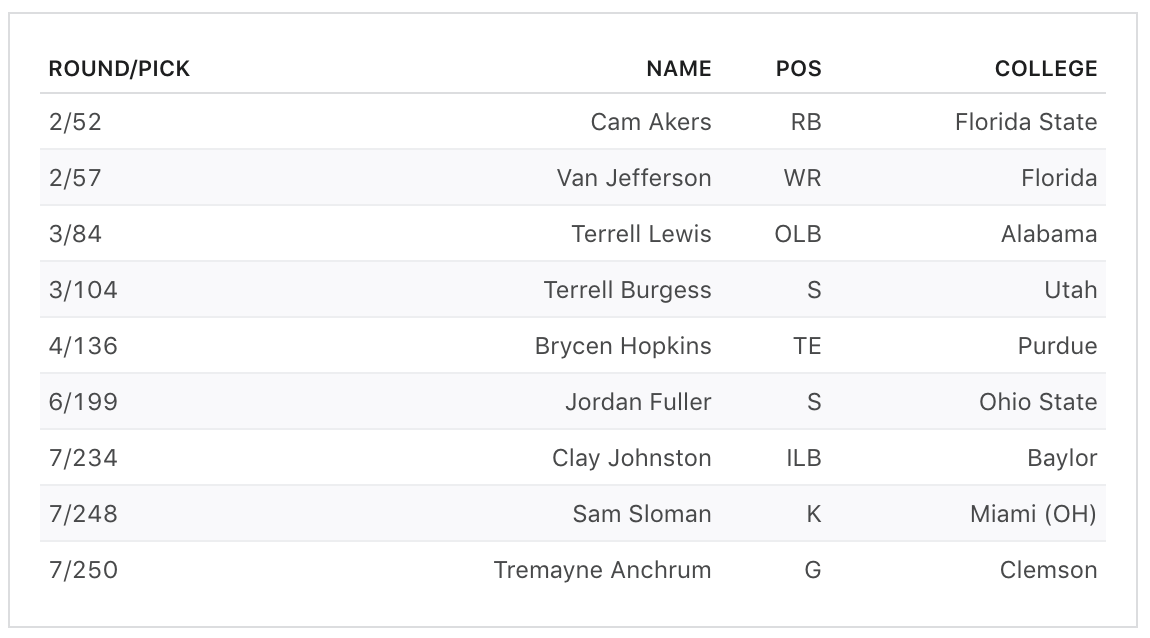Select the 7/250 pick cell
The width and height of the screenshot is (1150, 638).
[x=83, y=570]
